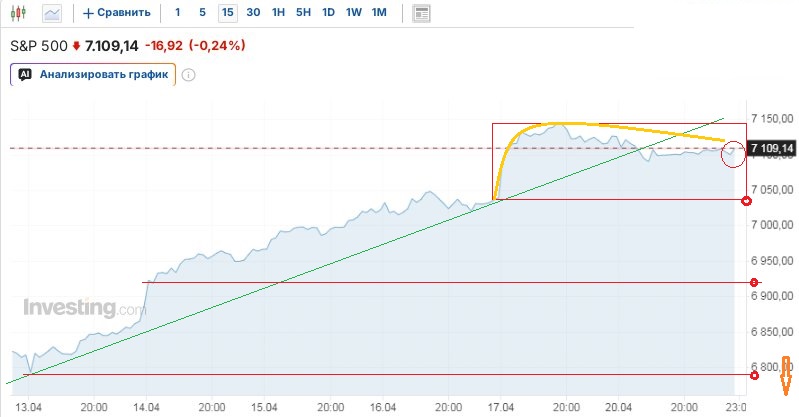Click the AI badge icon
The width and height of the screenshot is (799, 417).
tap(25, 74)
